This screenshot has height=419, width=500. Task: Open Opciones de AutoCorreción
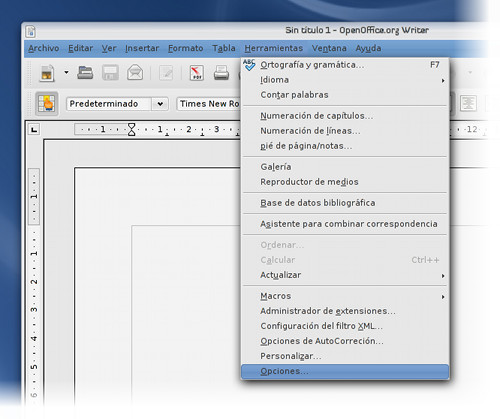click(345, 341)
